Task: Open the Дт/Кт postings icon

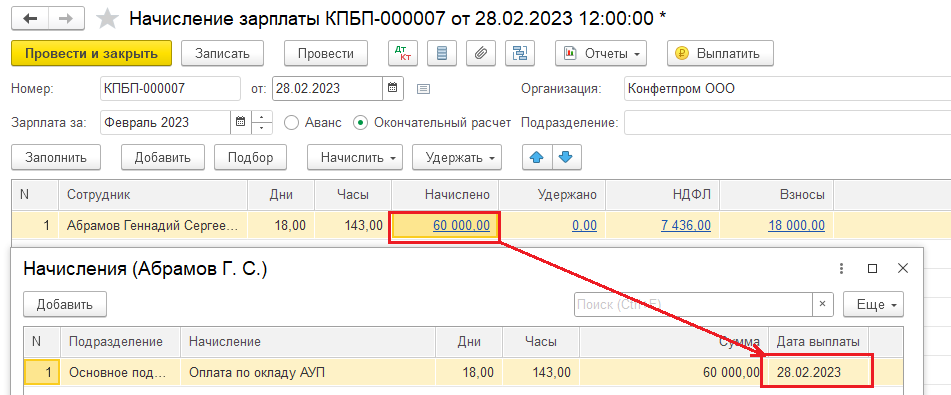Action: [x=403, y=53]
